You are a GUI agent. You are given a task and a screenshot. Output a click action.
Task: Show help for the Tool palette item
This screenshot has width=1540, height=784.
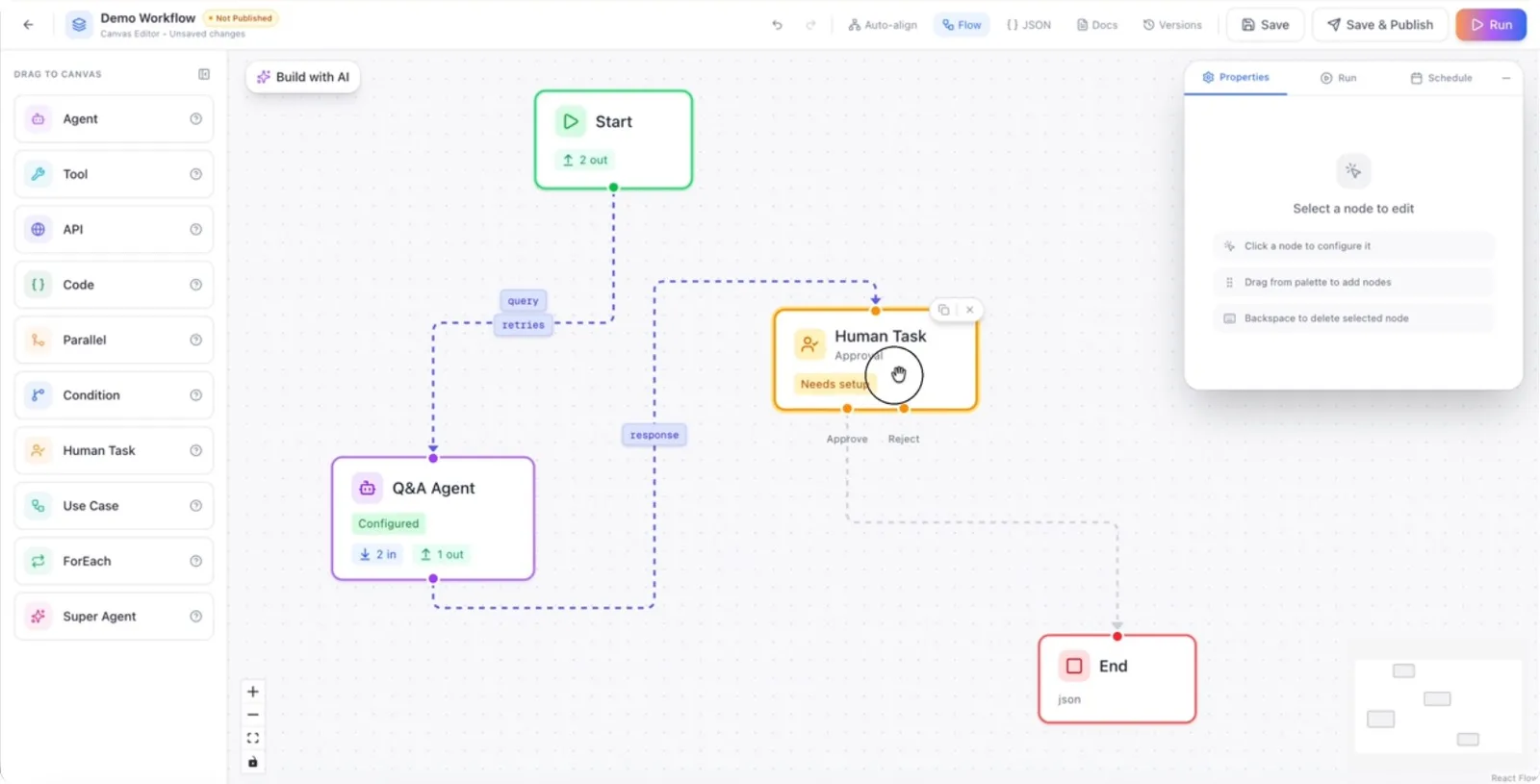pyautogui.click(x=196, y=174)
